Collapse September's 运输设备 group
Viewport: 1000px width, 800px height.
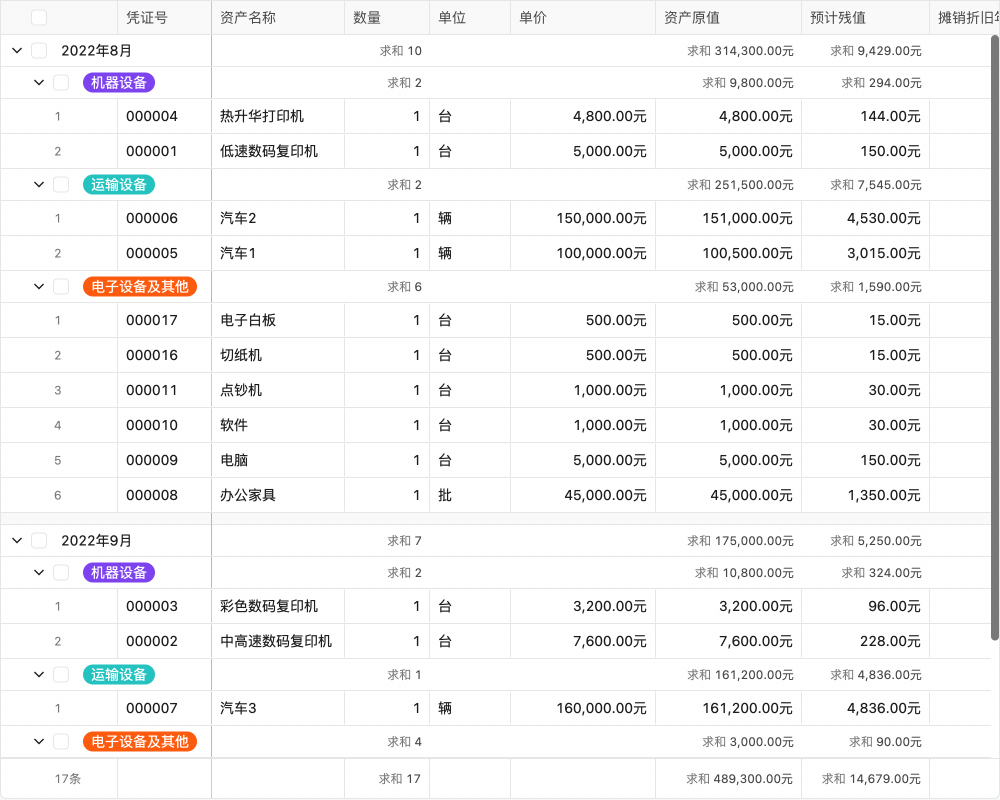point(38,674)
